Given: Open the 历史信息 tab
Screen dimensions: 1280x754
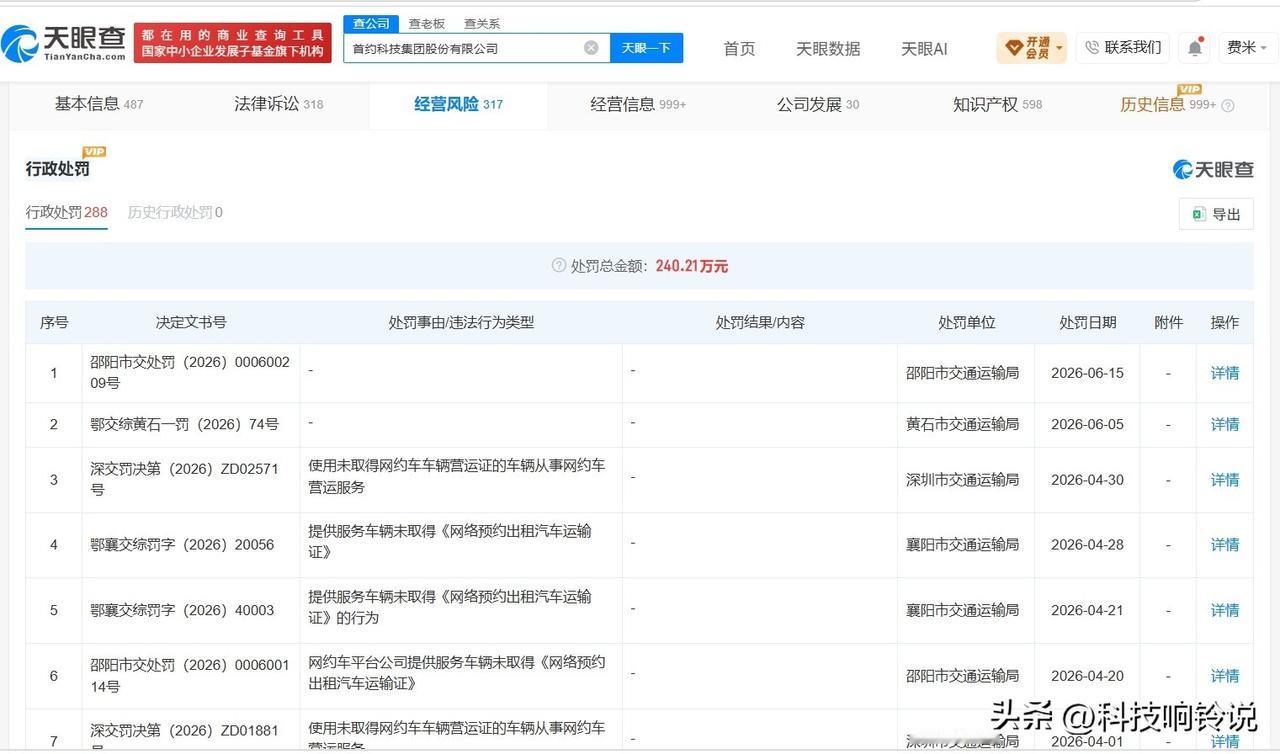Looking at the screenshot, I should point(1168,104).
